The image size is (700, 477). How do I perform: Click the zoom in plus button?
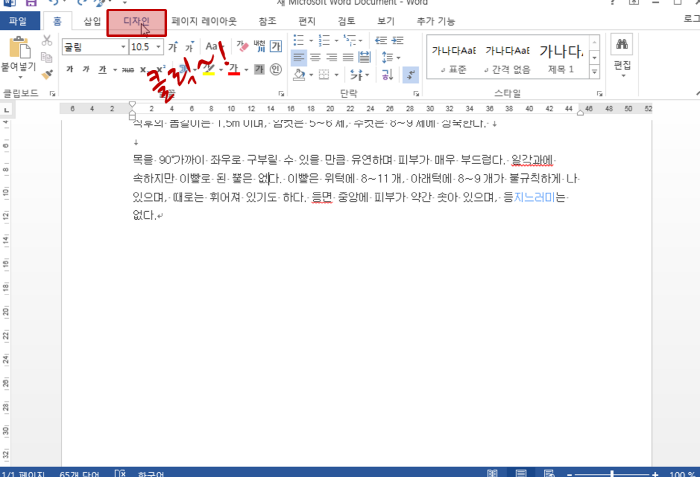654,474
